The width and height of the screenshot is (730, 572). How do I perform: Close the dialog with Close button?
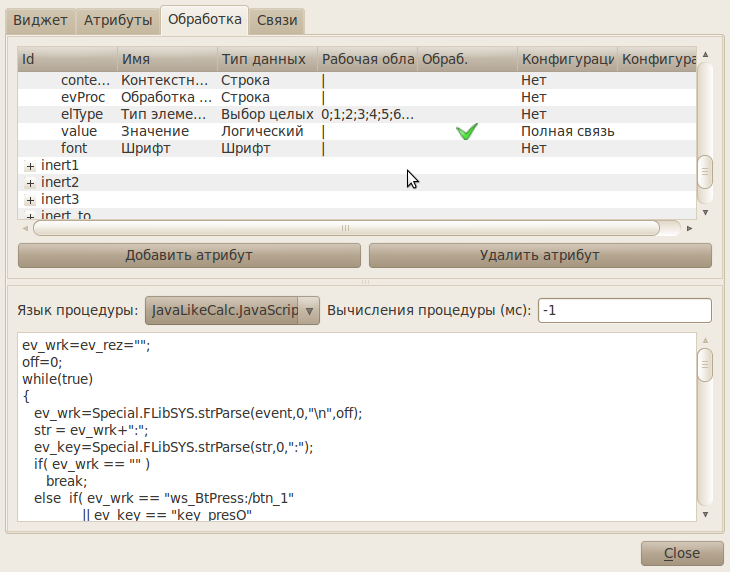point(682,553)
